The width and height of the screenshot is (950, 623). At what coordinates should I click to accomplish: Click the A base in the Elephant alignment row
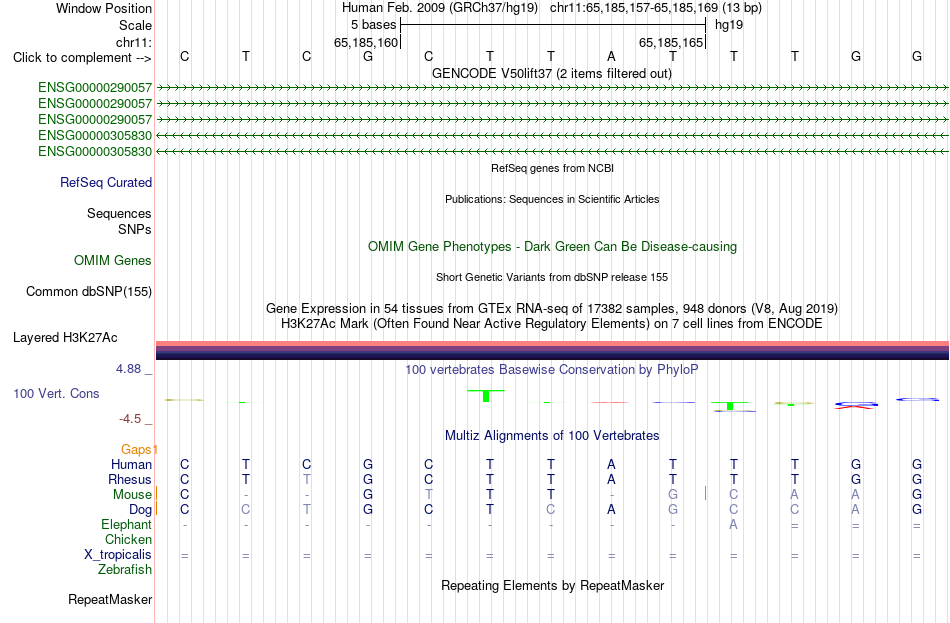pos(733,525)
